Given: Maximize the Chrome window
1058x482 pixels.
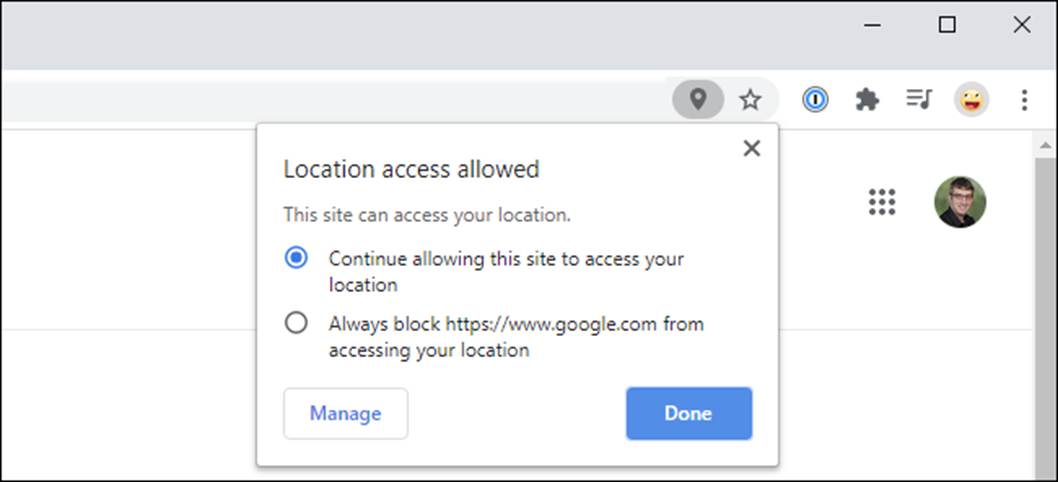Looking at the screenshot, I should click(947, 26).
